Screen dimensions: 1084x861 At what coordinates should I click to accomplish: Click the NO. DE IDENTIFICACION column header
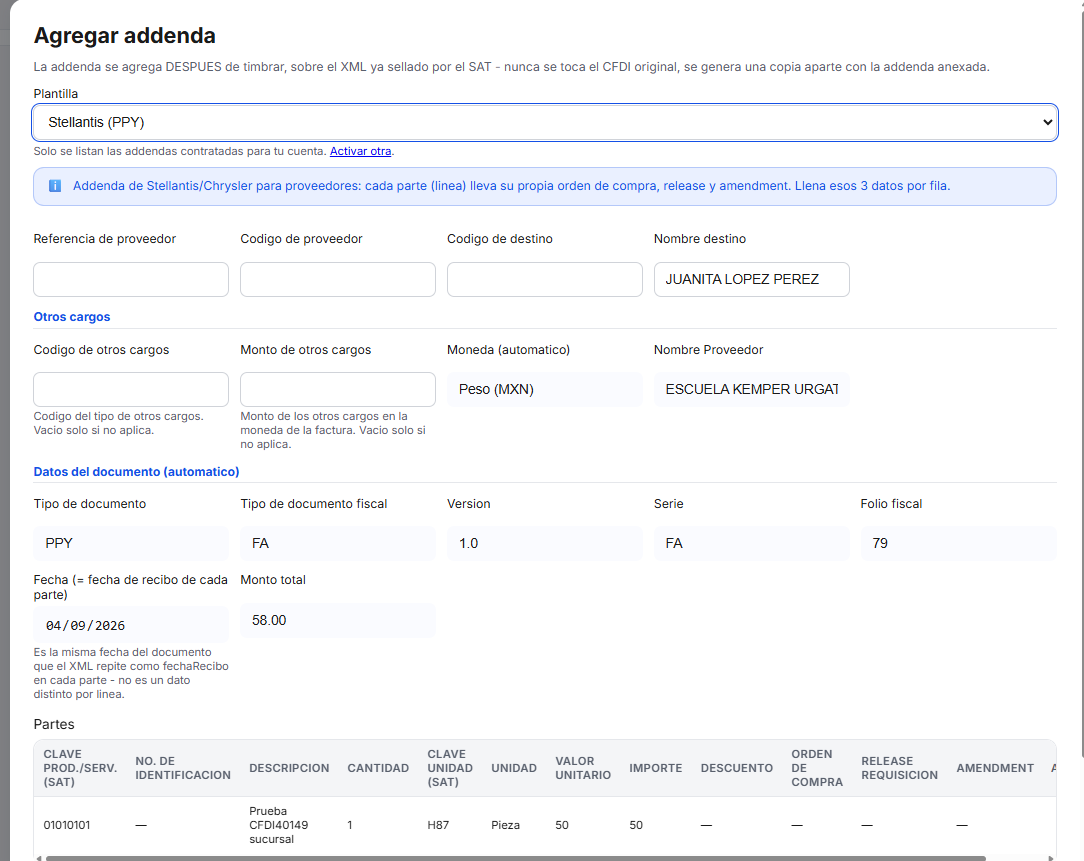tap(183, 768)
